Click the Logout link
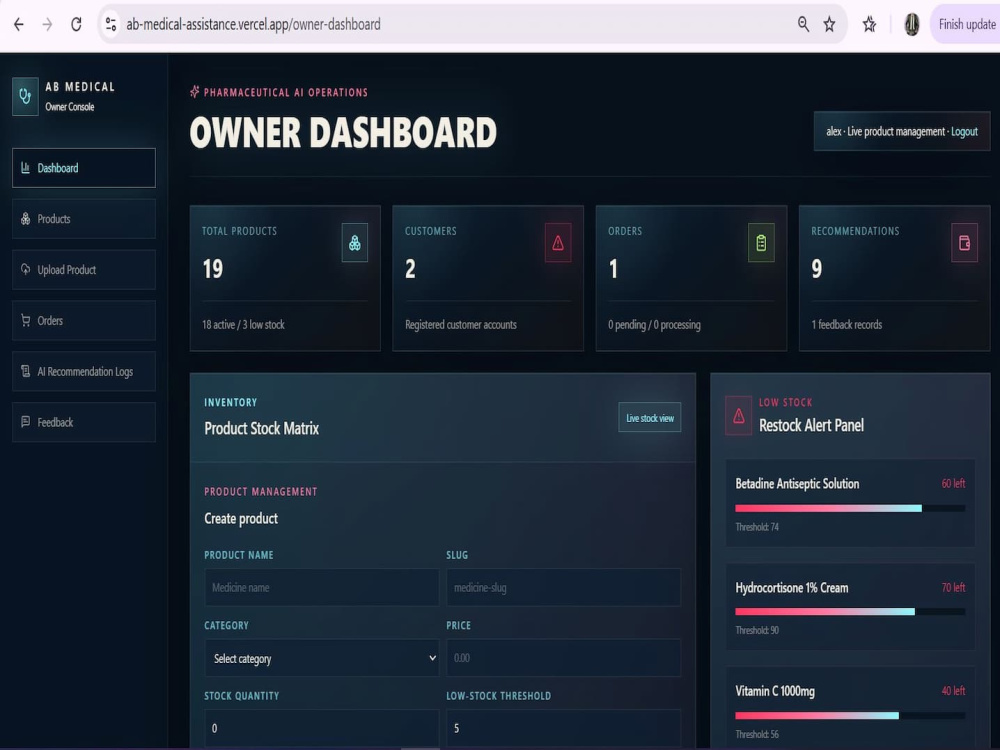The width and height of the screenshot is (1000, 750). 964,131
